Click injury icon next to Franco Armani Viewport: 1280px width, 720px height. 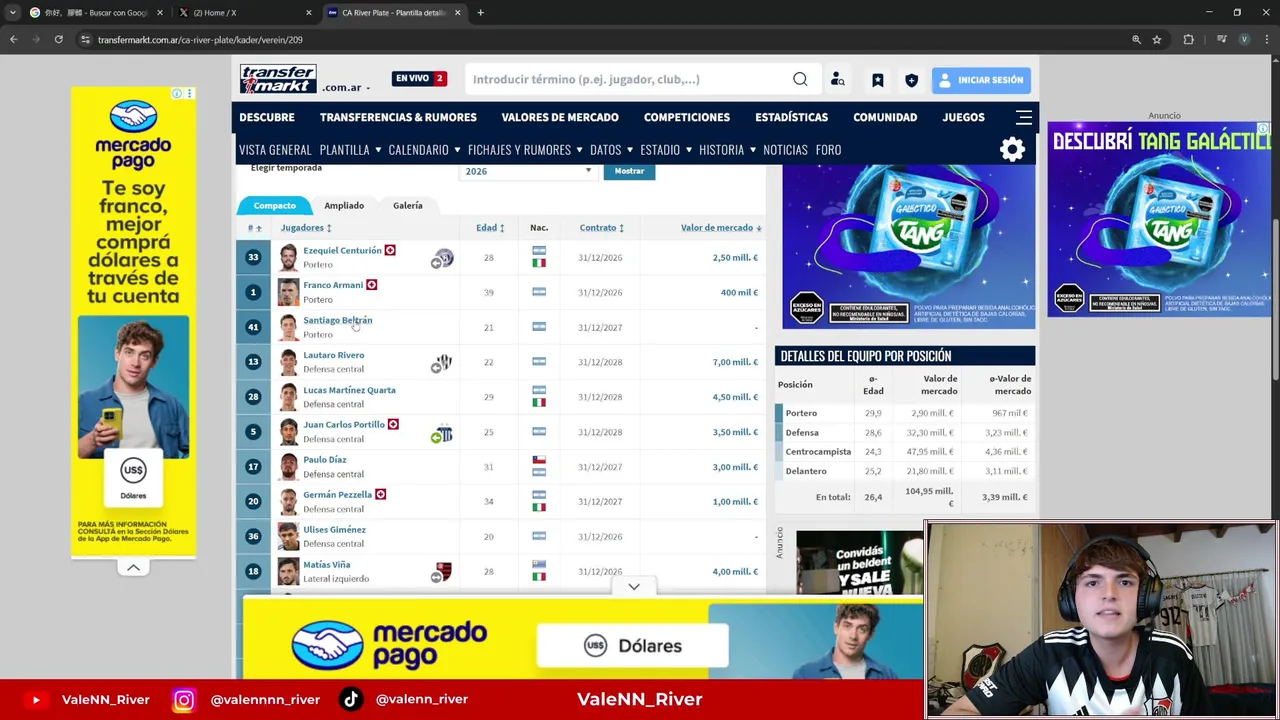[x=371, y=285]
